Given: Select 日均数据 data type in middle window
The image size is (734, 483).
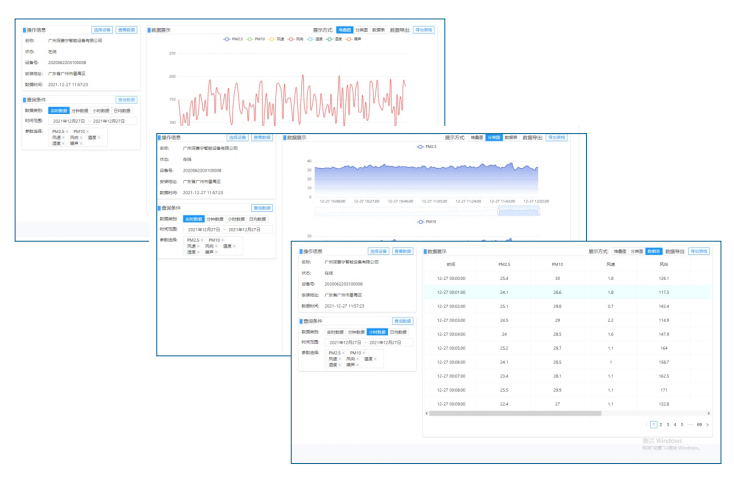Looking at the screenshot, I should tap(256, 218).
